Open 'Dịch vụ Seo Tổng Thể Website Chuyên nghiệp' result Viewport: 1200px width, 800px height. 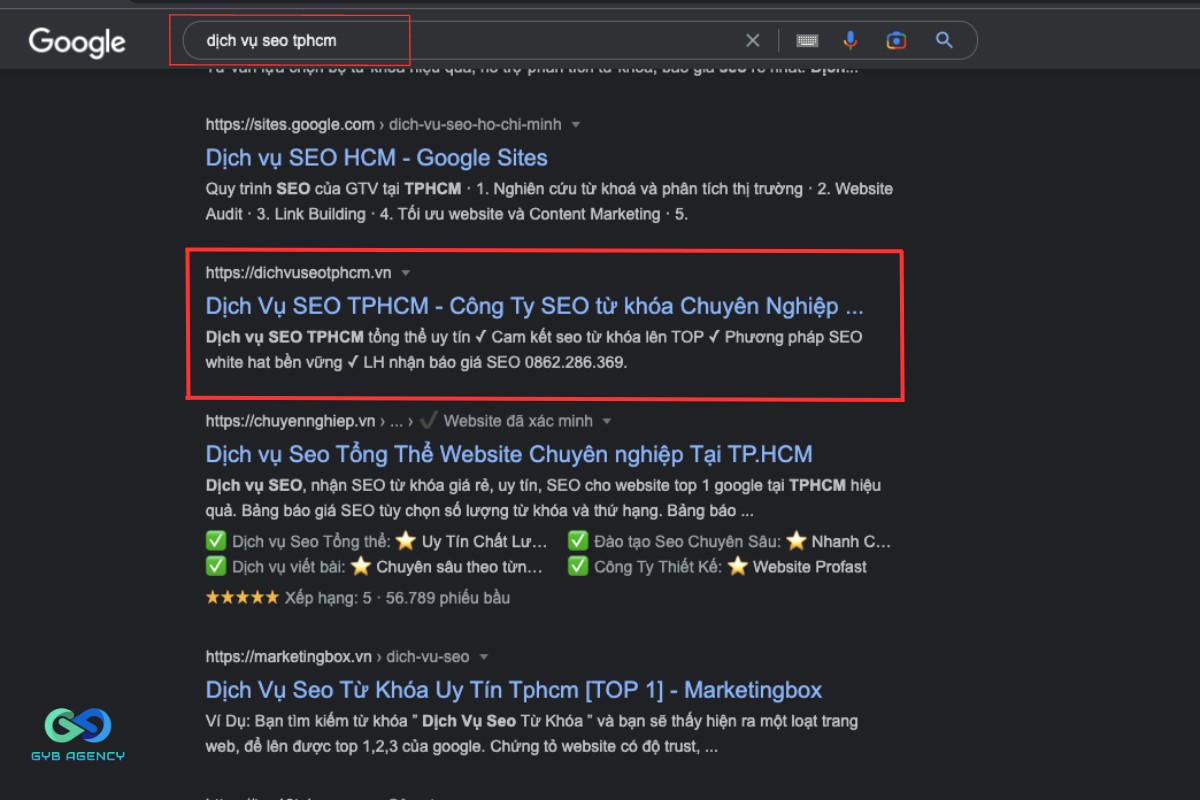coord(509,454)
